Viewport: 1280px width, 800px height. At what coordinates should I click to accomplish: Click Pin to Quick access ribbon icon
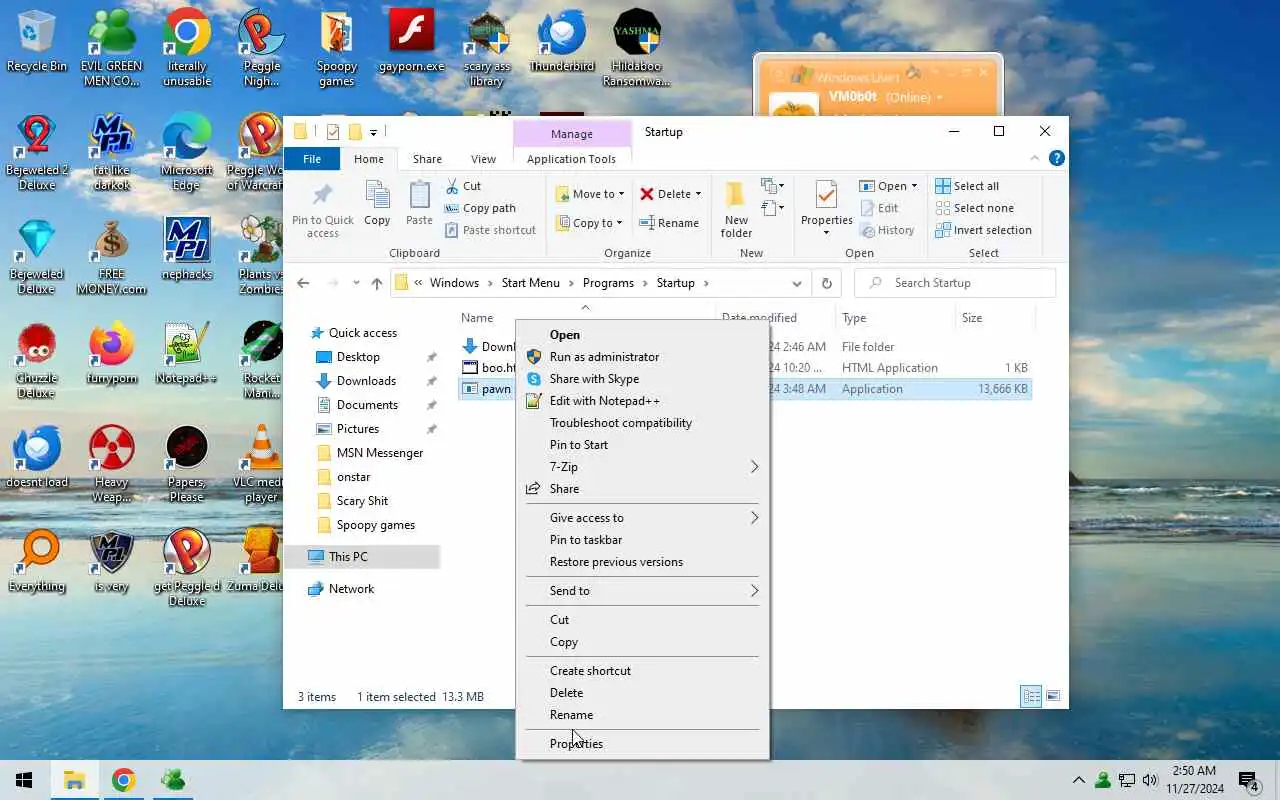[323, 210]
